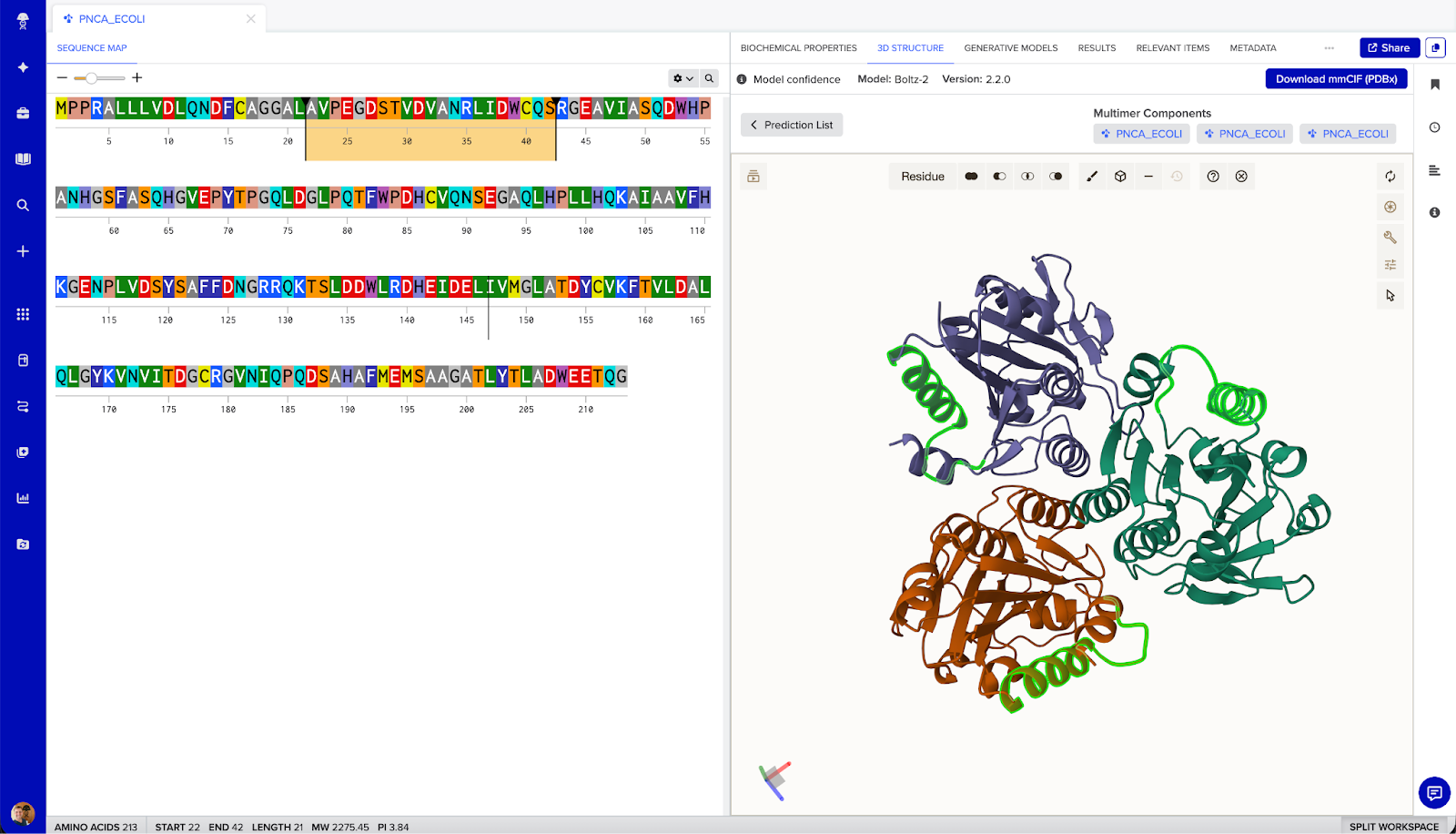Open the Residue selection granularity dropdown
The image size is (1456, 834).
(922, 177)
